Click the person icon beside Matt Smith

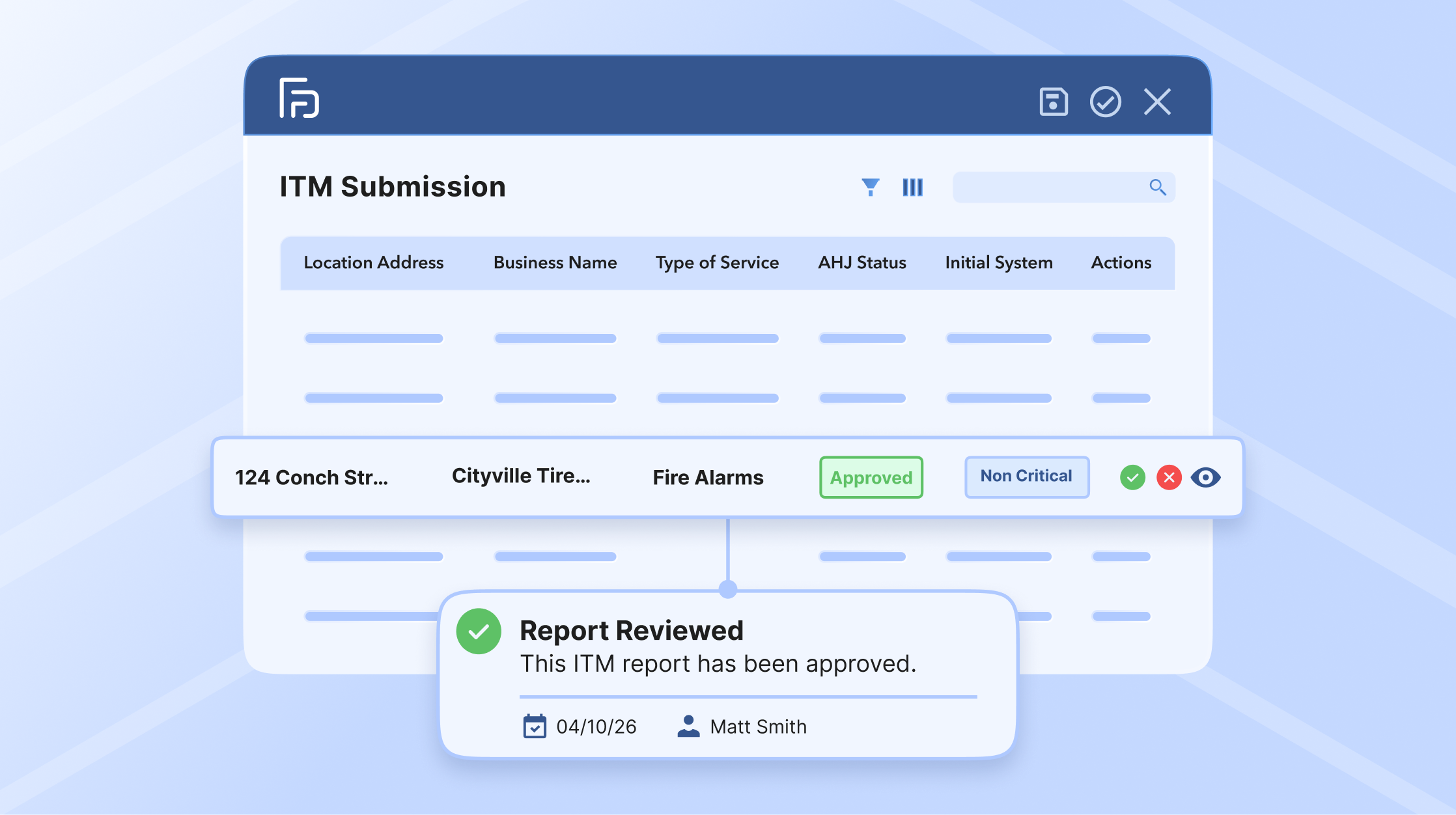(688, 726)
